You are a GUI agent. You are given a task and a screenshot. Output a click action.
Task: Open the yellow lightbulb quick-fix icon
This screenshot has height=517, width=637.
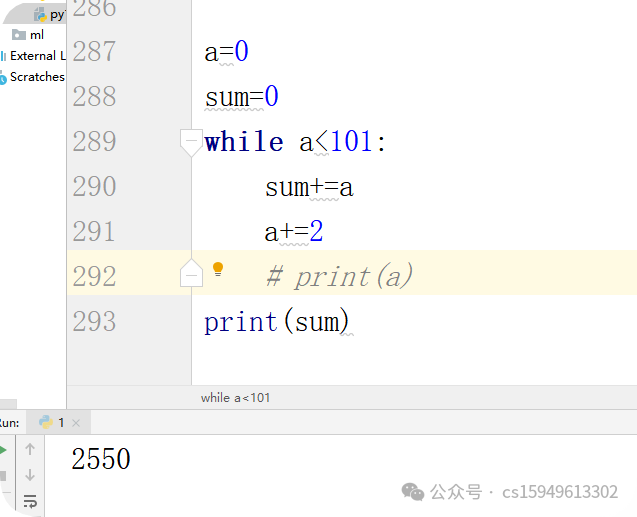point(218,269)
